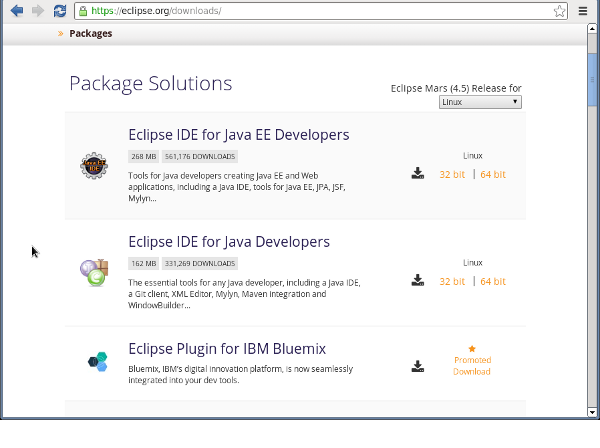The image size is (600, 448).
Task: Select the Packages navigation item
Action: pos(91,34)
